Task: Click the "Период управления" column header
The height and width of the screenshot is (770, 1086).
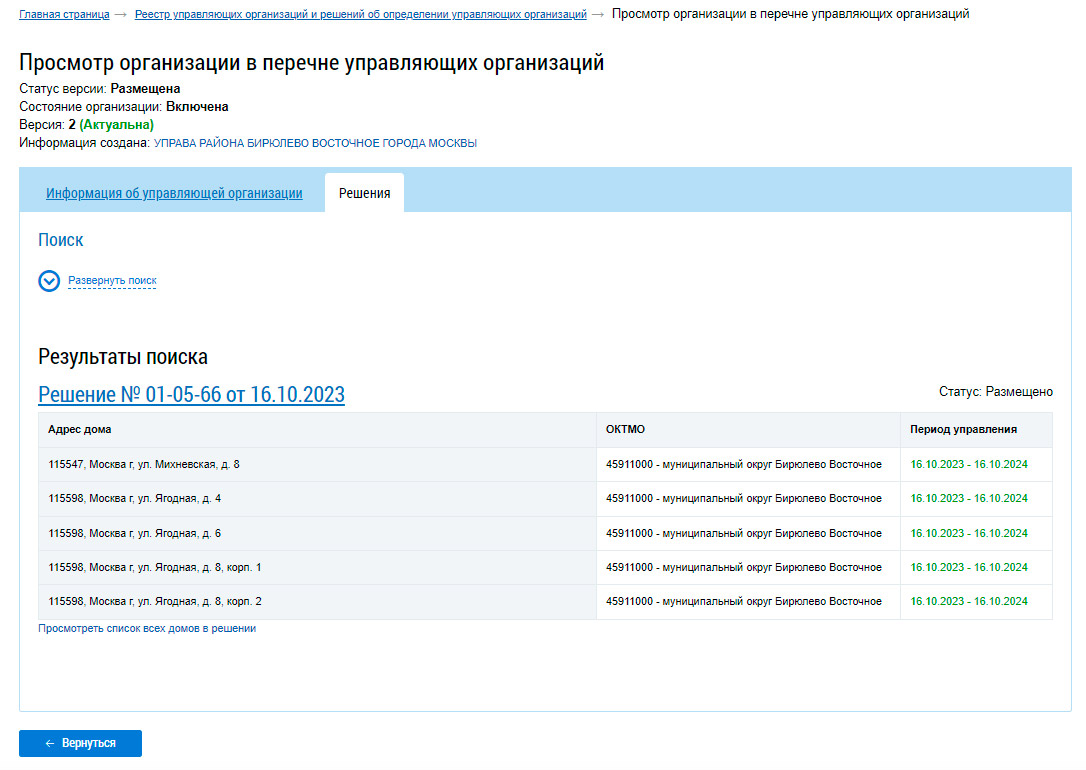Action: point(963,430)
